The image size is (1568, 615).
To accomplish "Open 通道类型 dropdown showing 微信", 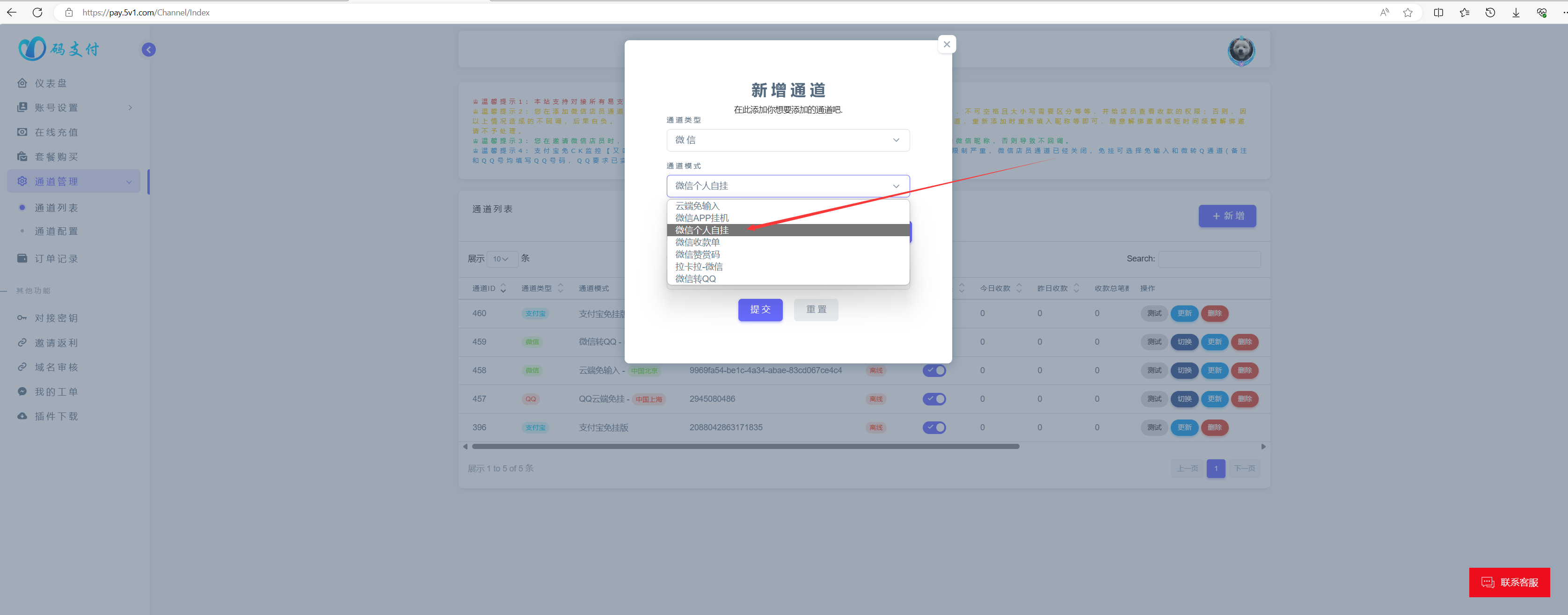I will [x=788, y=140].
